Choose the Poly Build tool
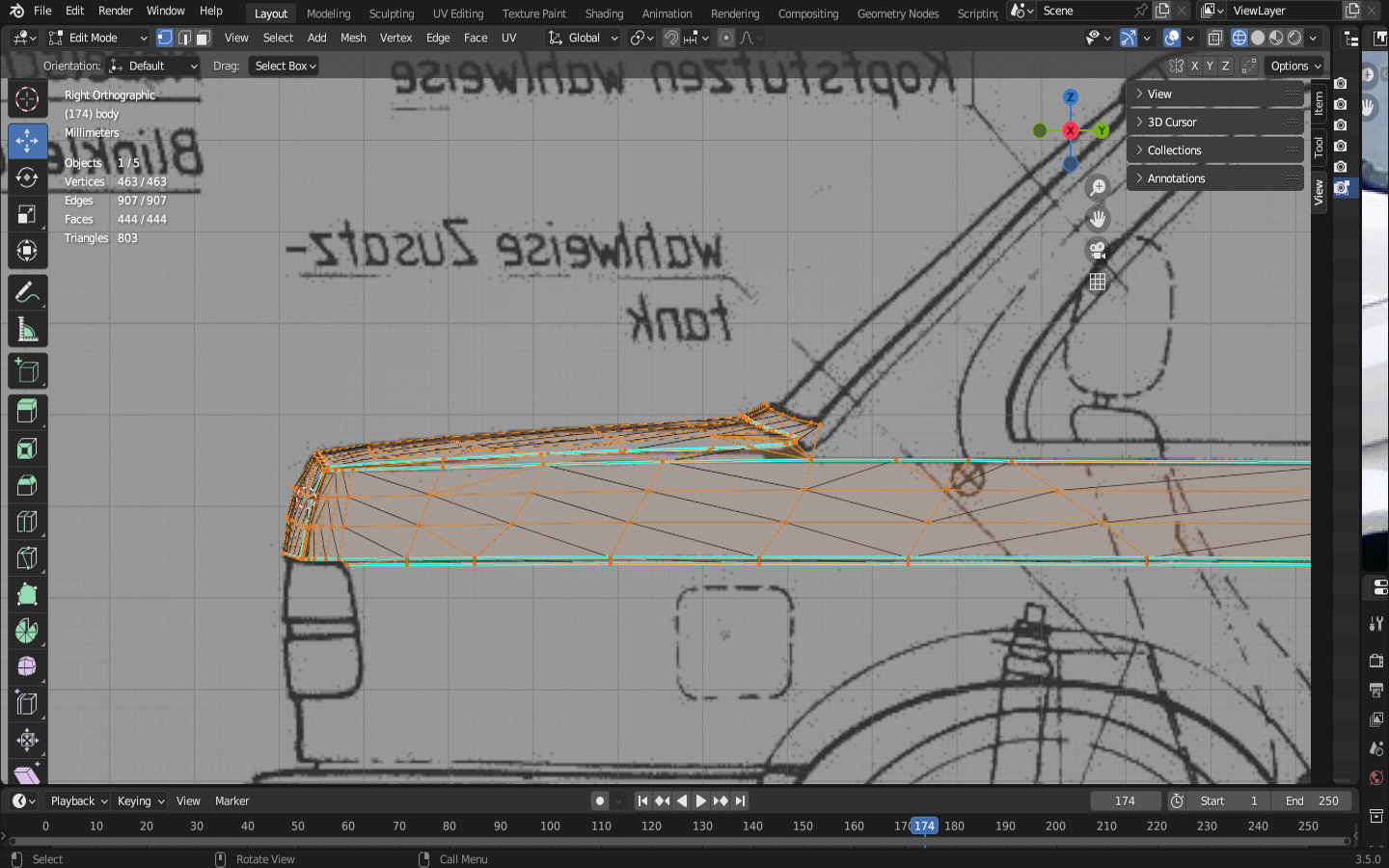This screenshot has width=1389, height=868. pos(27,595)
